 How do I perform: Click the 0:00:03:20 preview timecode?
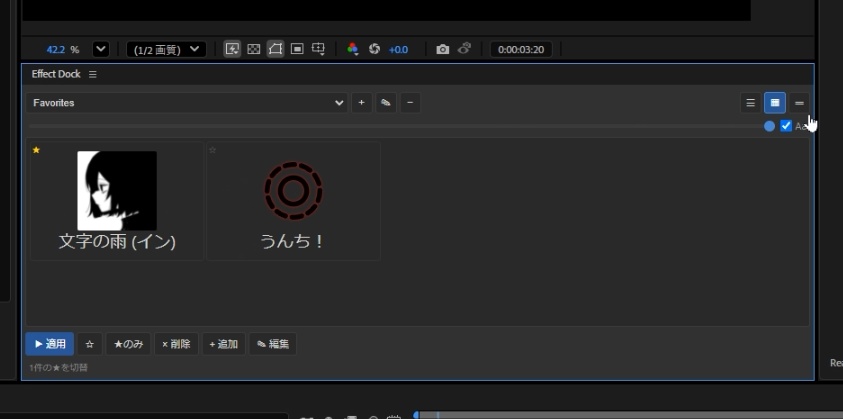pyautogui.click(x=521, y=50)
